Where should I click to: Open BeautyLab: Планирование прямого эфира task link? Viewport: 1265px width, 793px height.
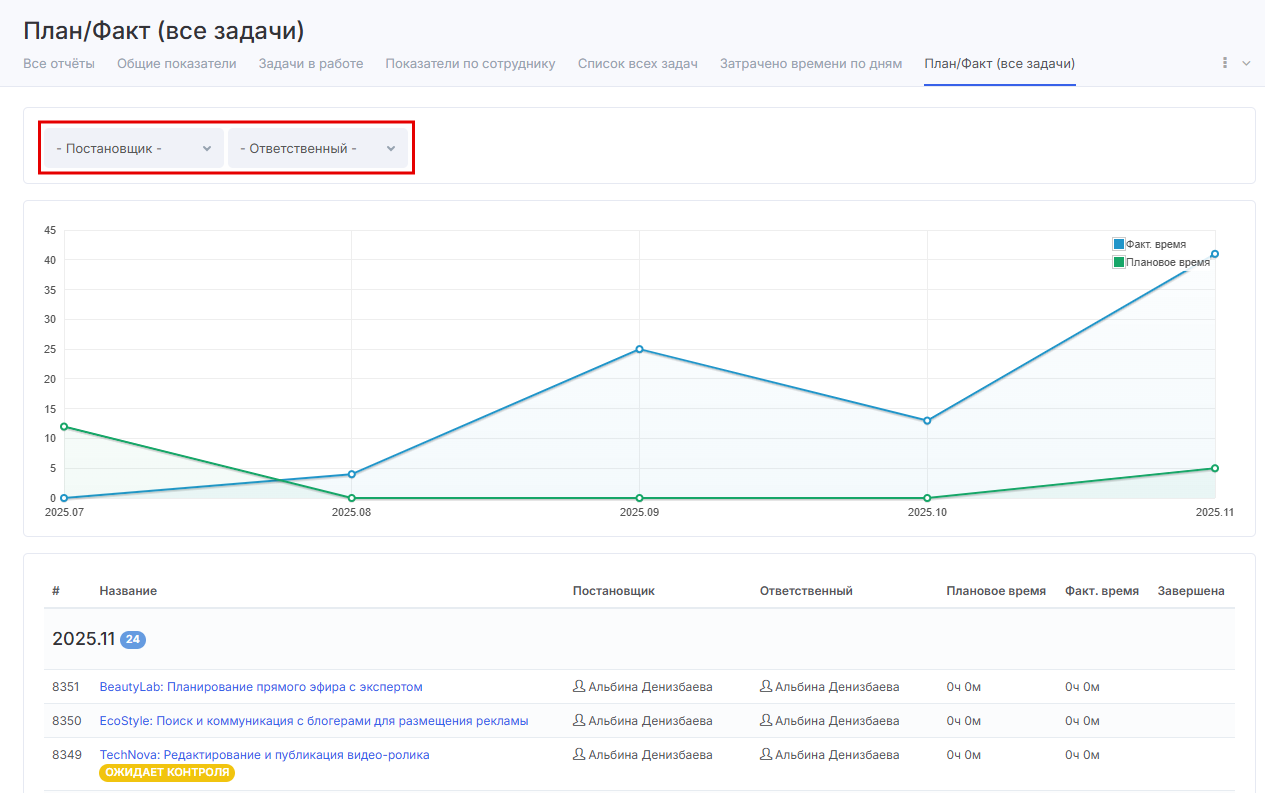pyautogui.click(x=261, y=687)
